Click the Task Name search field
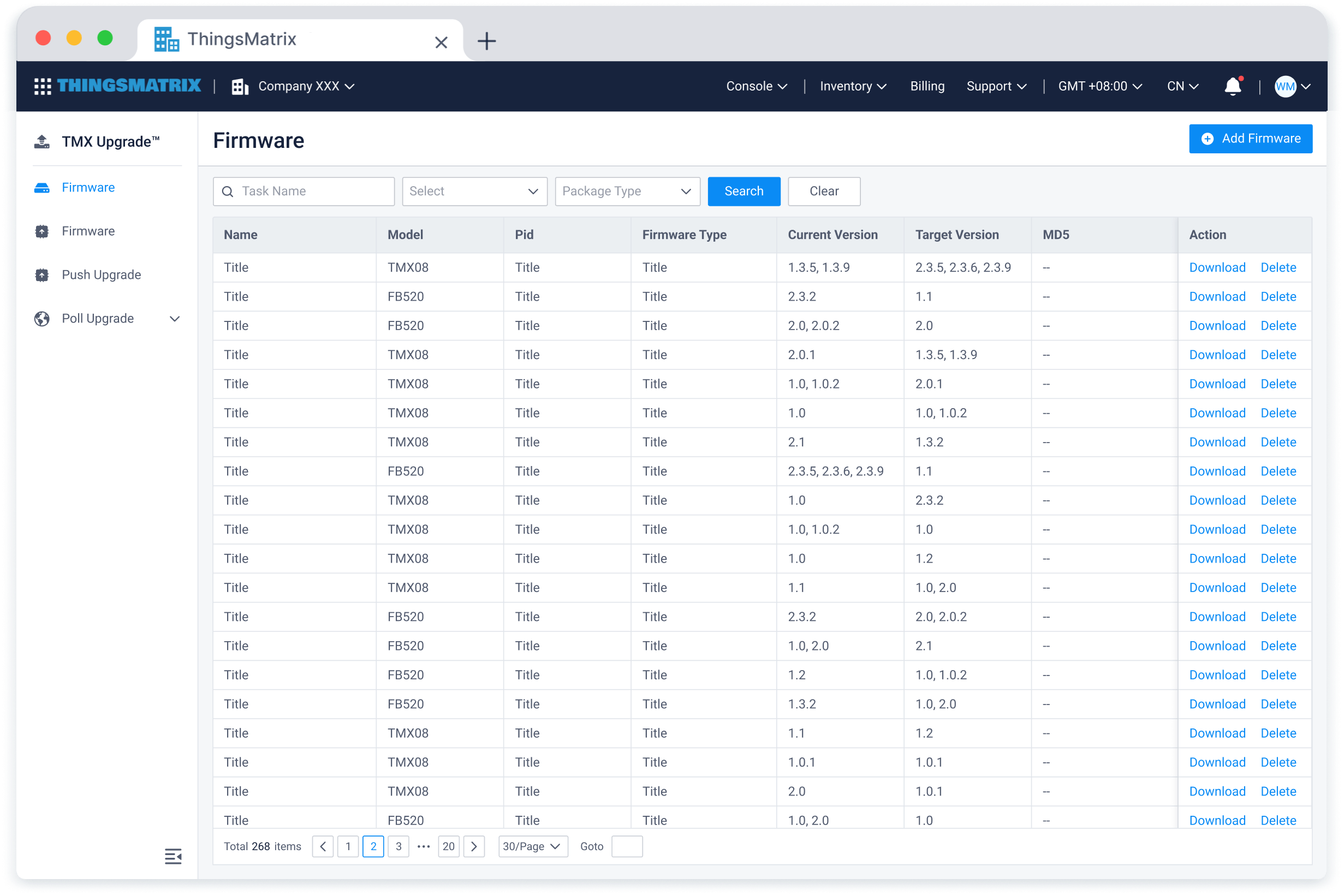Image resolution: width=1344 pixels, height=896 pixels. [x=304, y=192]
